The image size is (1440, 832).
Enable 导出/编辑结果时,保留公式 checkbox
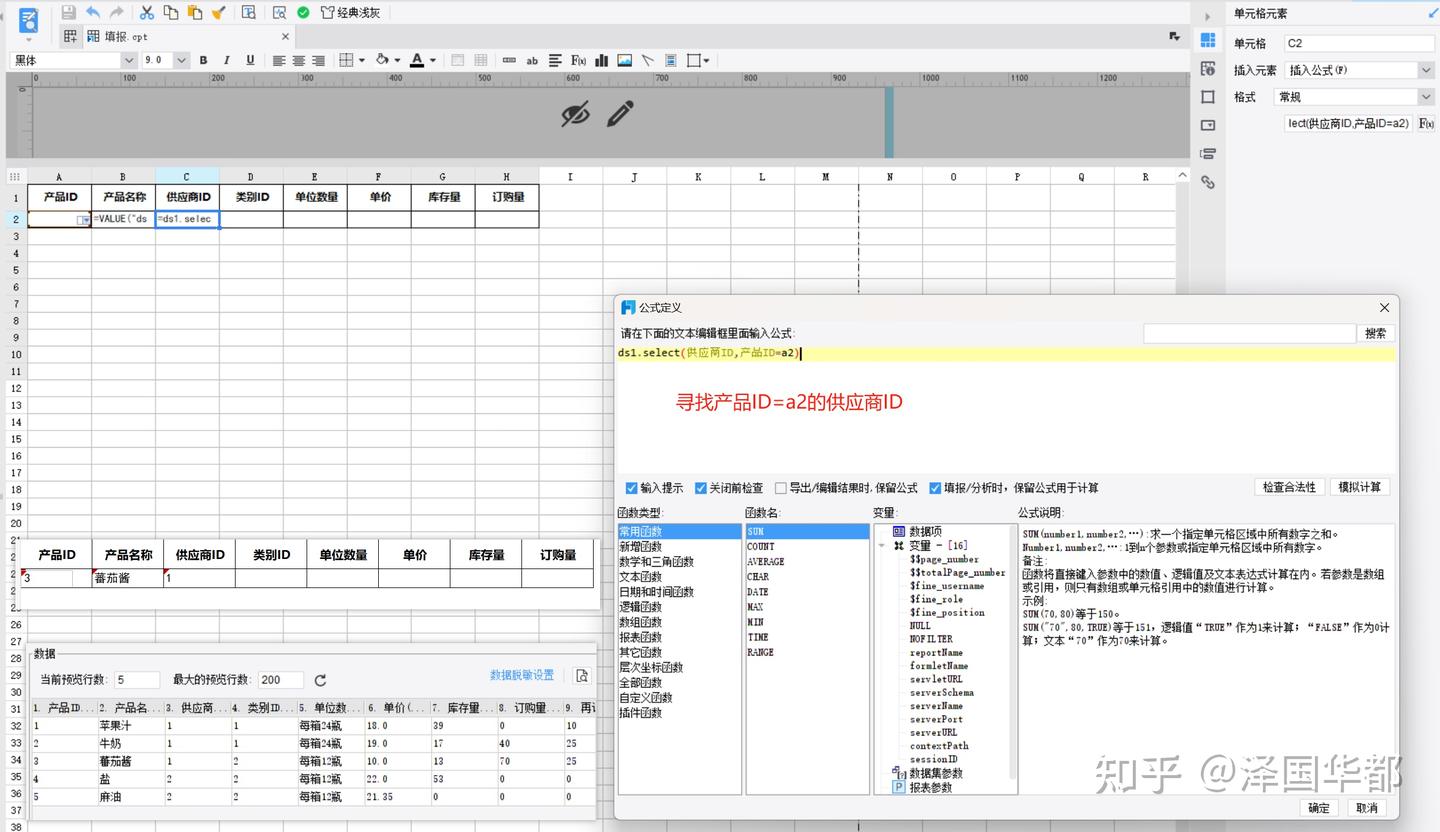780,488
